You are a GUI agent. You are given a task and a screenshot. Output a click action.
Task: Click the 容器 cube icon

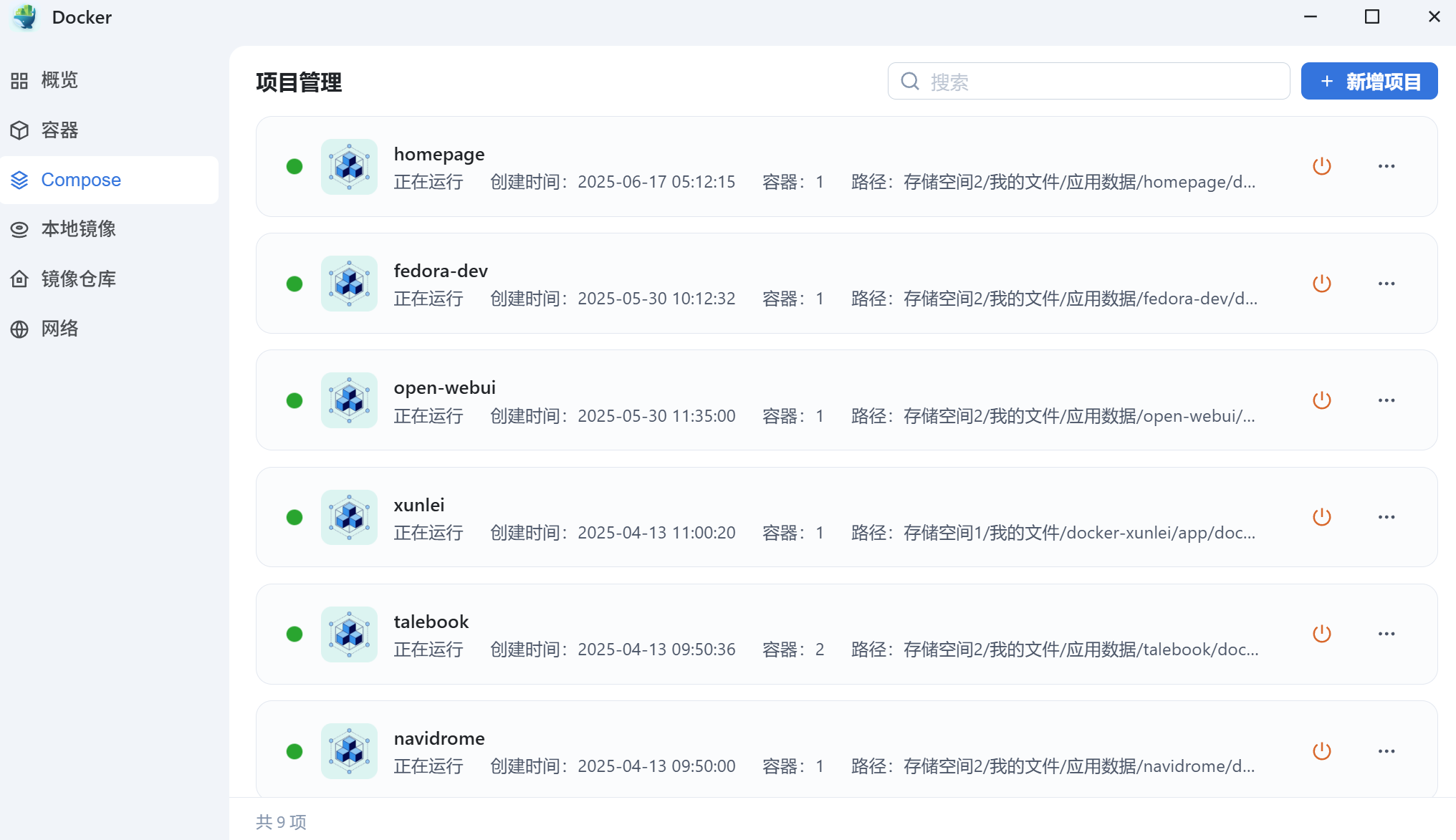click(x=19, y=130)
